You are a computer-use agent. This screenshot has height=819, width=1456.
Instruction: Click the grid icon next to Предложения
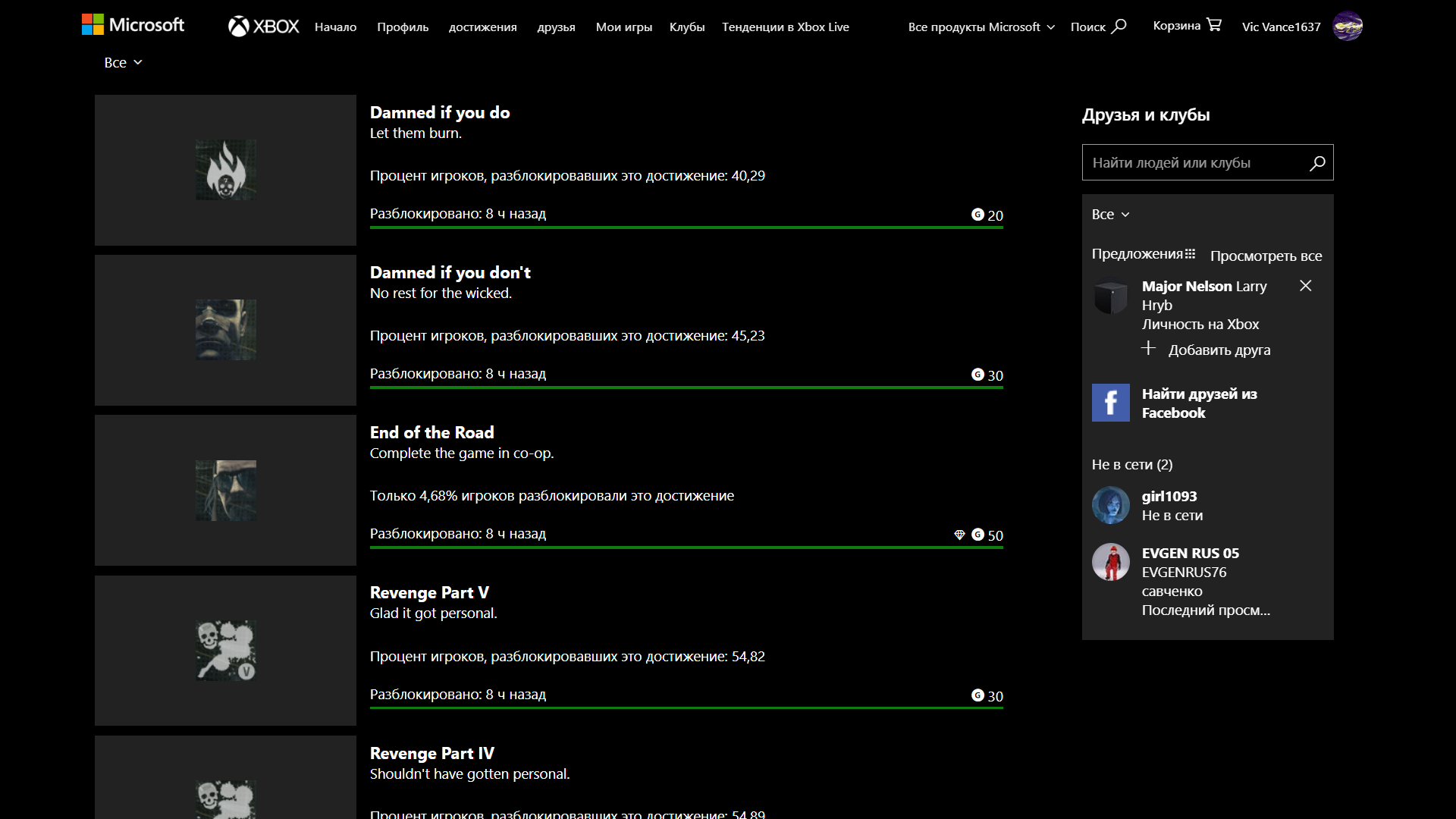(x=1191, y=254)
